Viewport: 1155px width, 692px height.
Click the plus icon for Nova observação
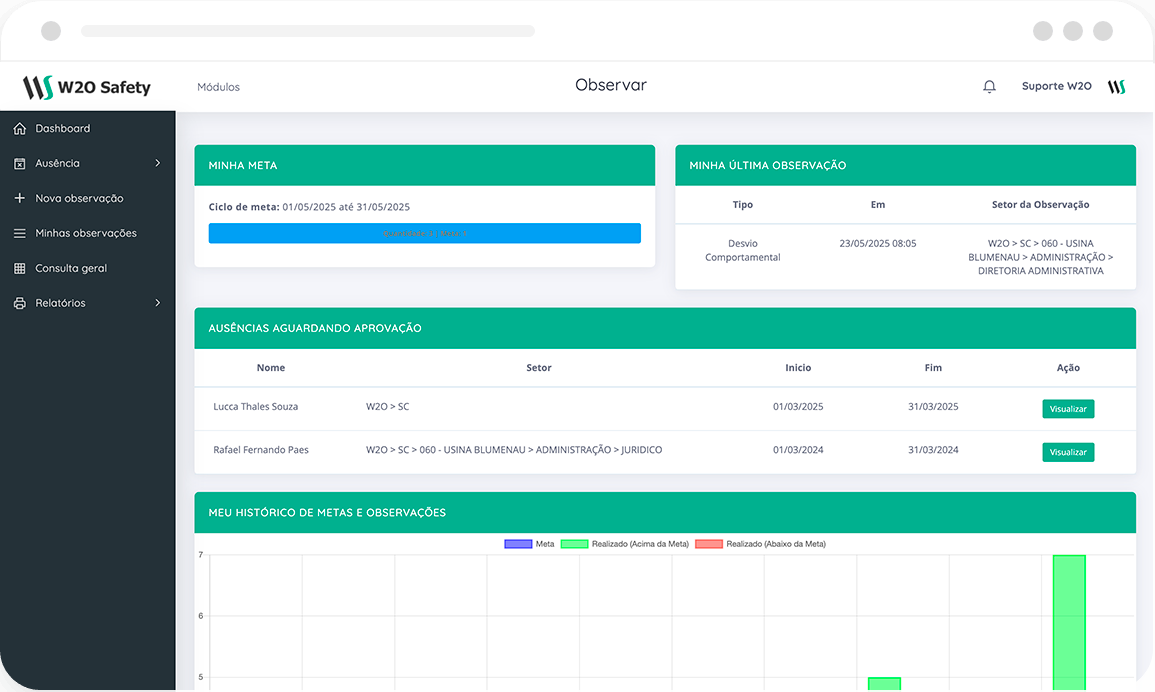20,199
